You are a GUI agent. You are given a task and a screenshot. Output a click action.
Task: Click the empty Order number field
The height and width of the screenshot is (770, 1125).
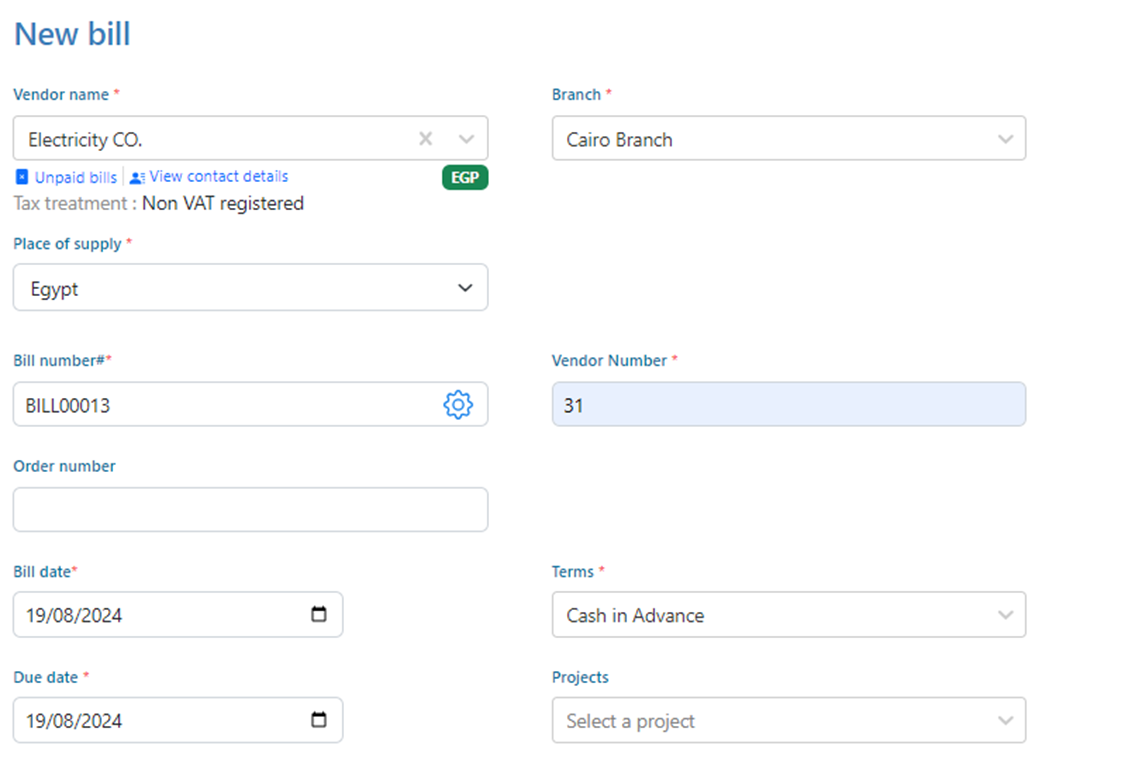(x=250, y=510)
